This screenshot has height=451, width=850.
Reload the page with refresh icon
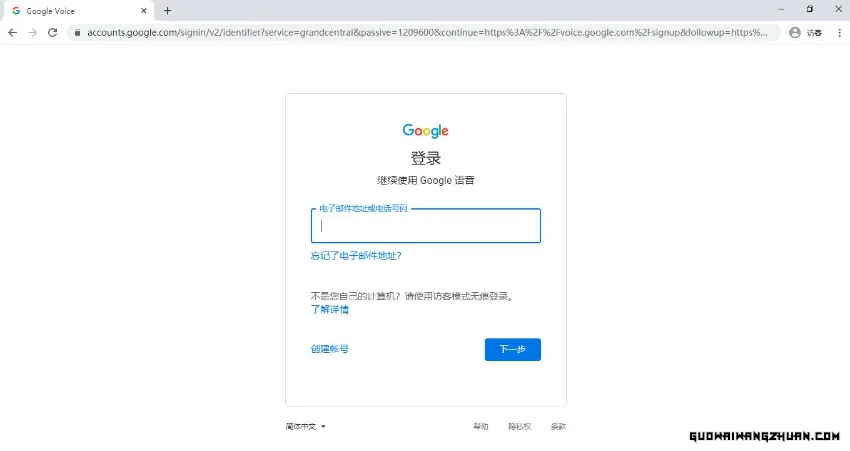click(53, 33)
